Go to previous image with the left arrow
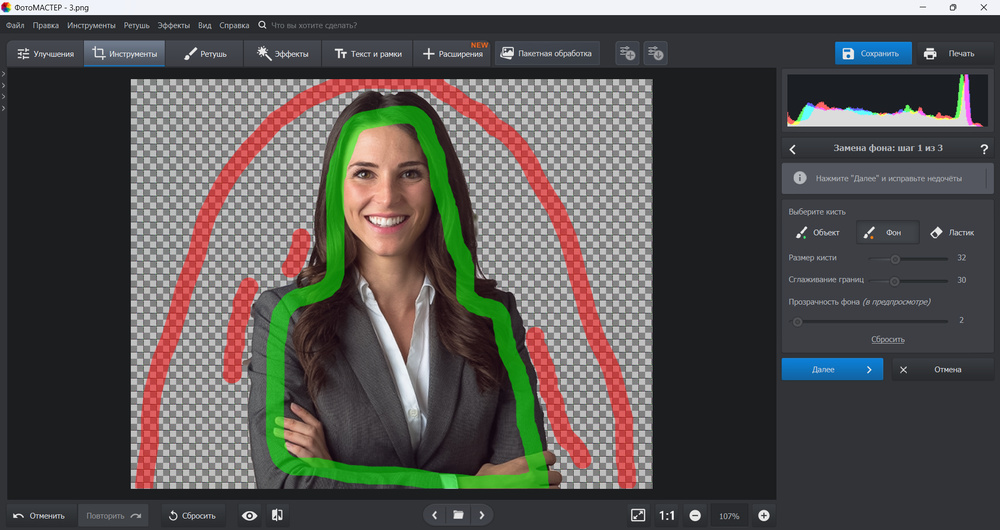The height and width of the screenshot is (530, 1000). 434,515
